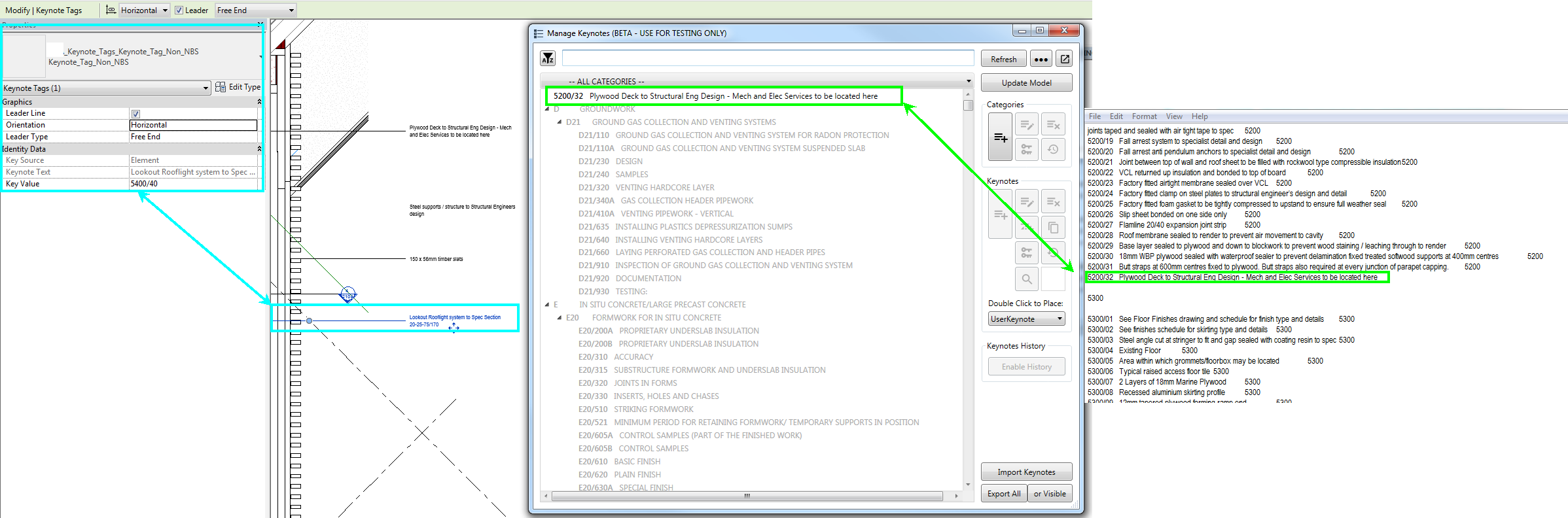
Task: Click line 5200/32 in the text editor
Action: [x=1232, y=277]
